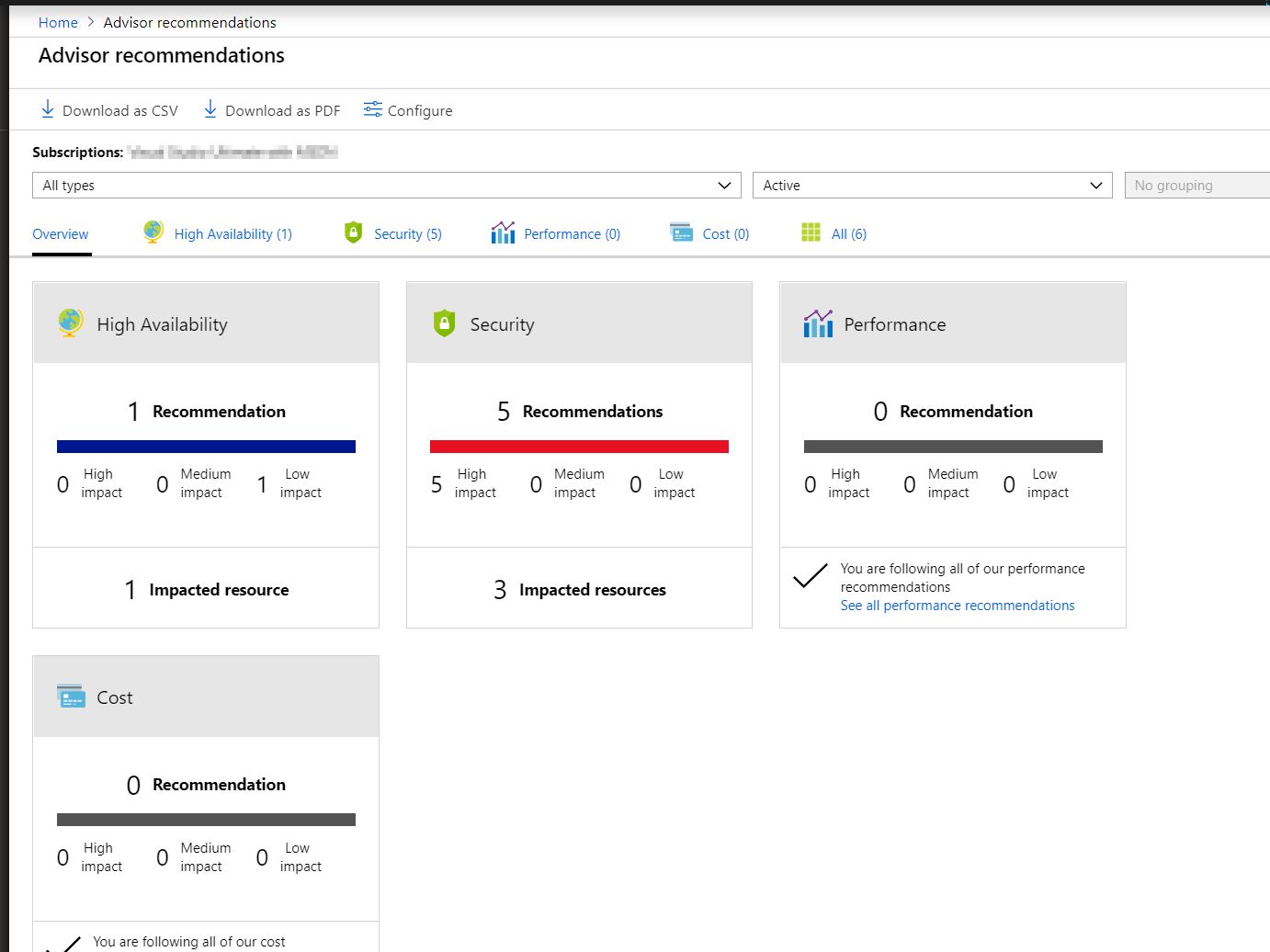Click the green Security shield icon in tab bar
This screenshot has width=1270, height=952.
[x=353, y=232]
